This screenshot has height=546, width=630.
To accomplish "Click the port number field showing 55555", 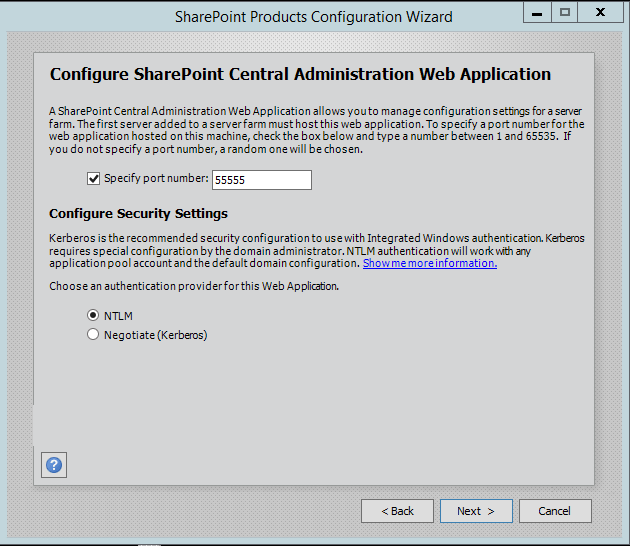I will pos(261,180).
